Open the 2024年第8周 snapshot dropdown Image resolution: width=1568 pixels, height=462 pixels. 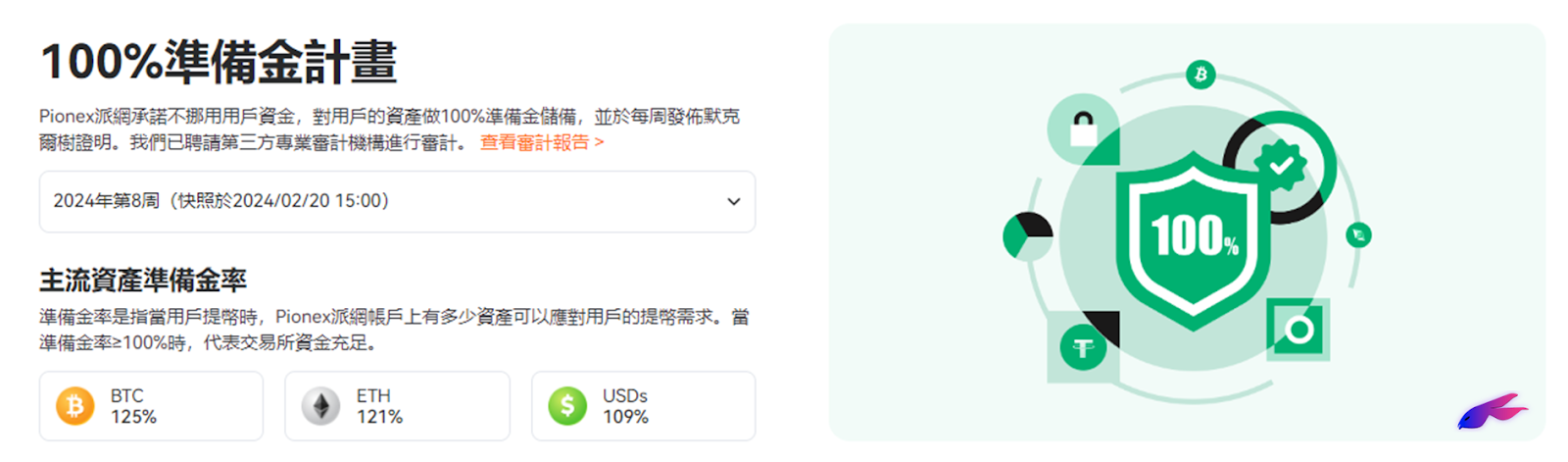[397, 201]
